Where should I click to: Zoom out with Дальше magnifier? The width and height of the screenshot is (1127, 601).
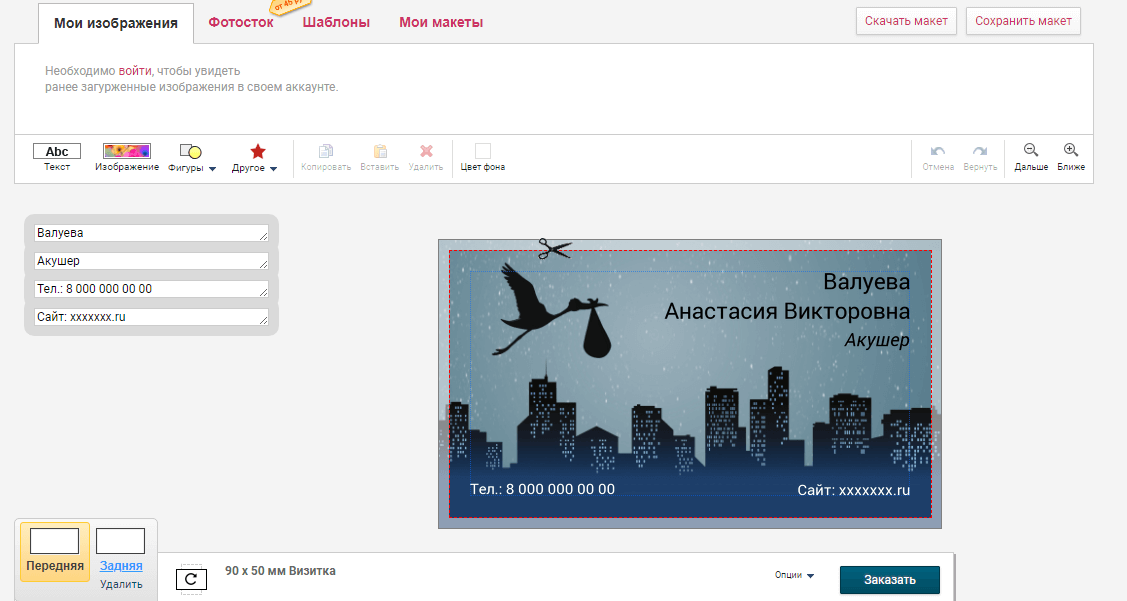click(x=1031, y=151)
